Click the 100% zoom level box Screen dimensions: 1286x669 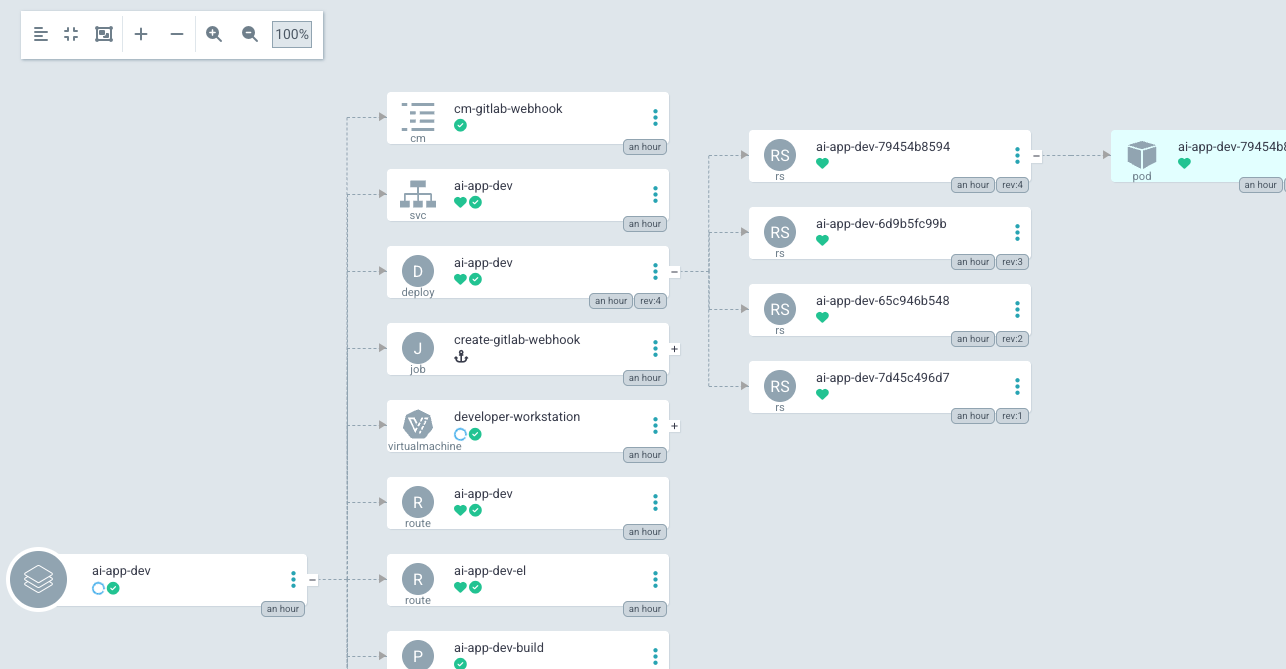pos(292,34)
